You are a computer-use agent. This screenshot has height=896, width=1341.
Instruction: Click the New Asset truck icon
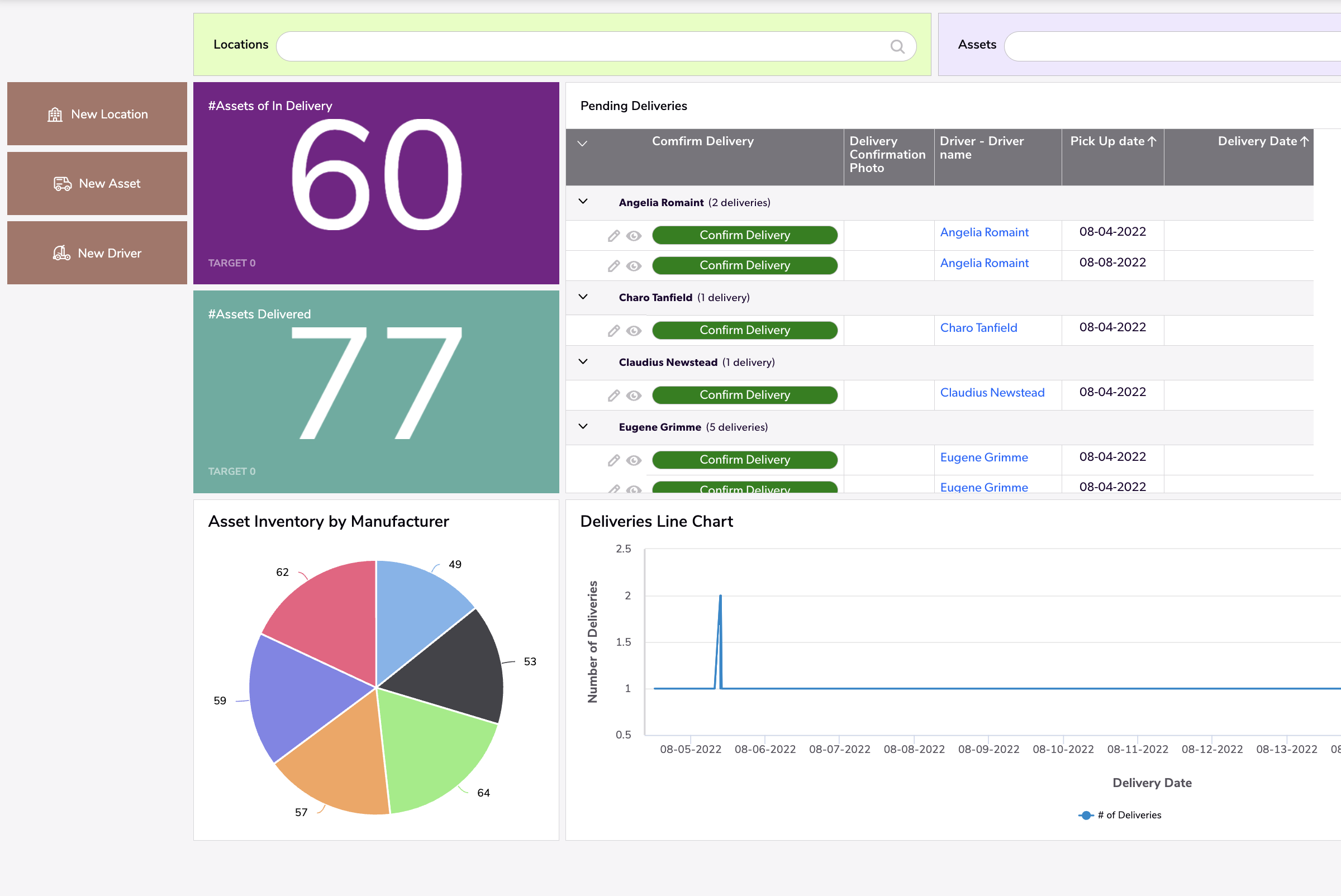[63, 183]
